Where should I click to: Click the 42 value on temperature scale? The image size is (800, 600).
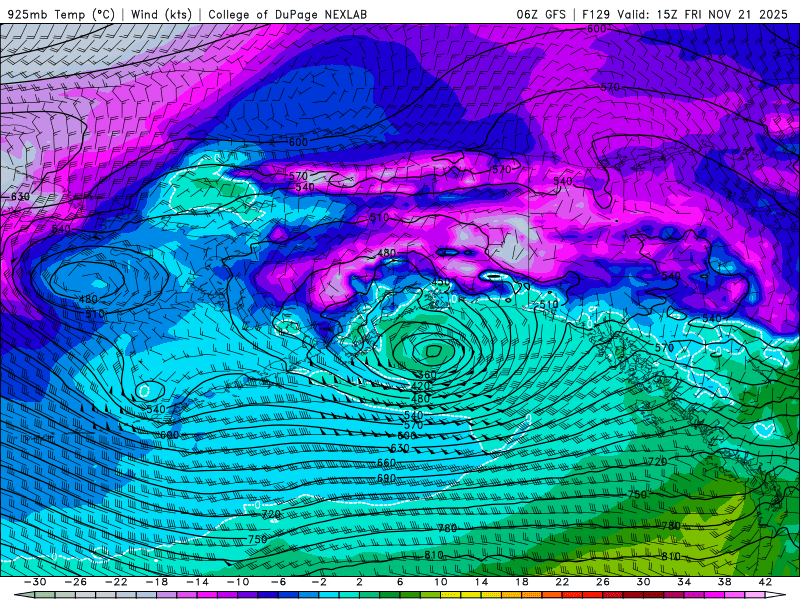pos(764,582)
